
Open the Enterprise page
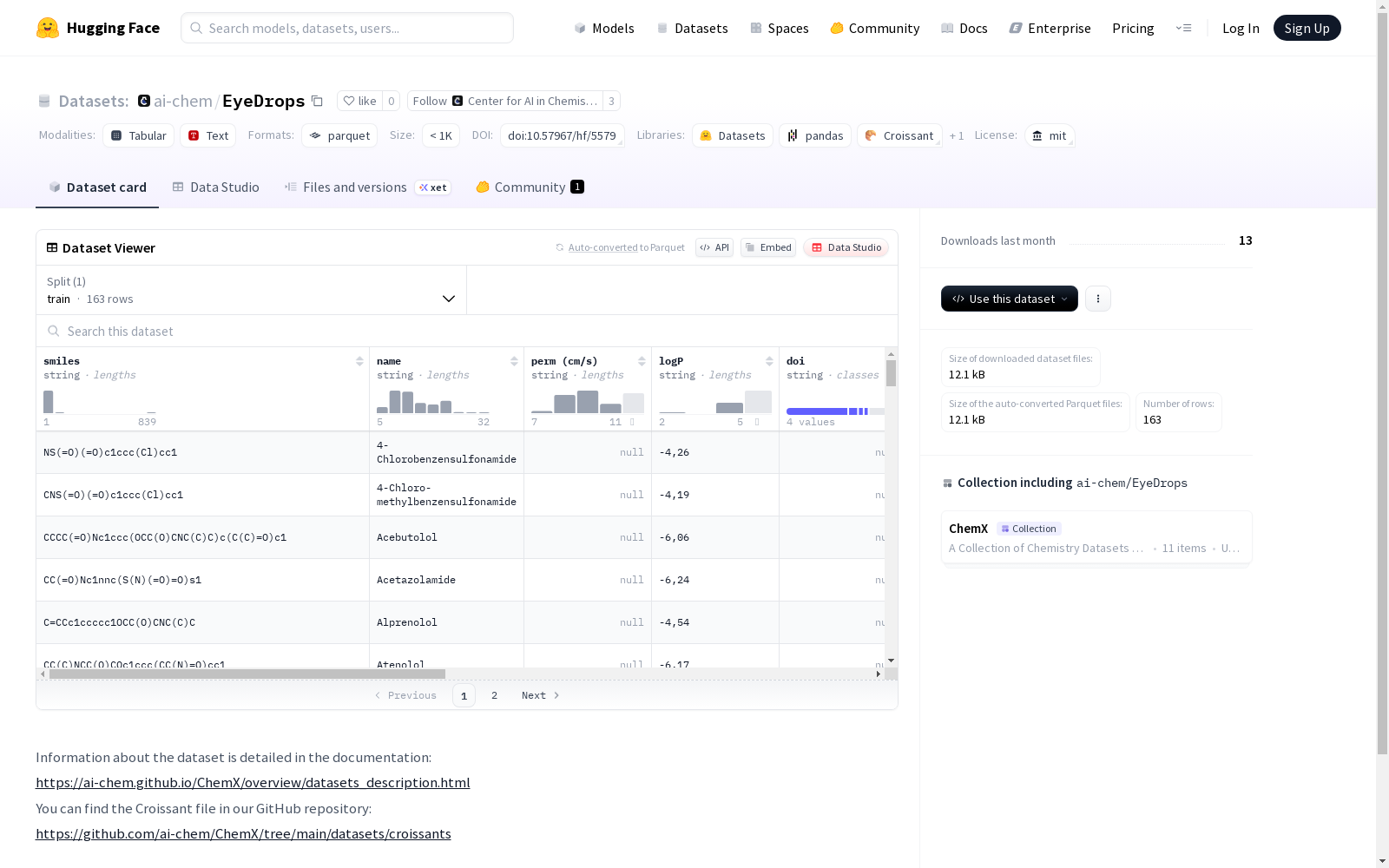click(x=1050, y=28)
